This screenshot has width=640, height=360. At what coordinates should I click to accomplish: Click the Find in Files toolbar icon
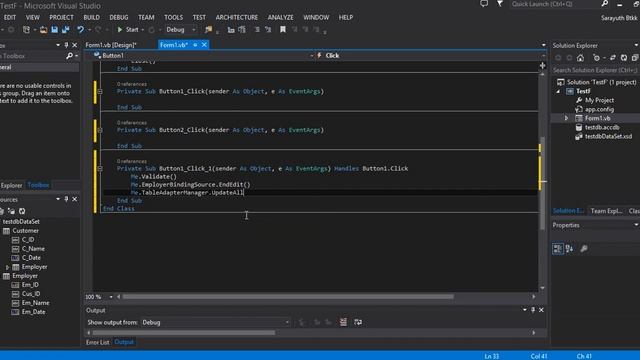click(208, 30)
